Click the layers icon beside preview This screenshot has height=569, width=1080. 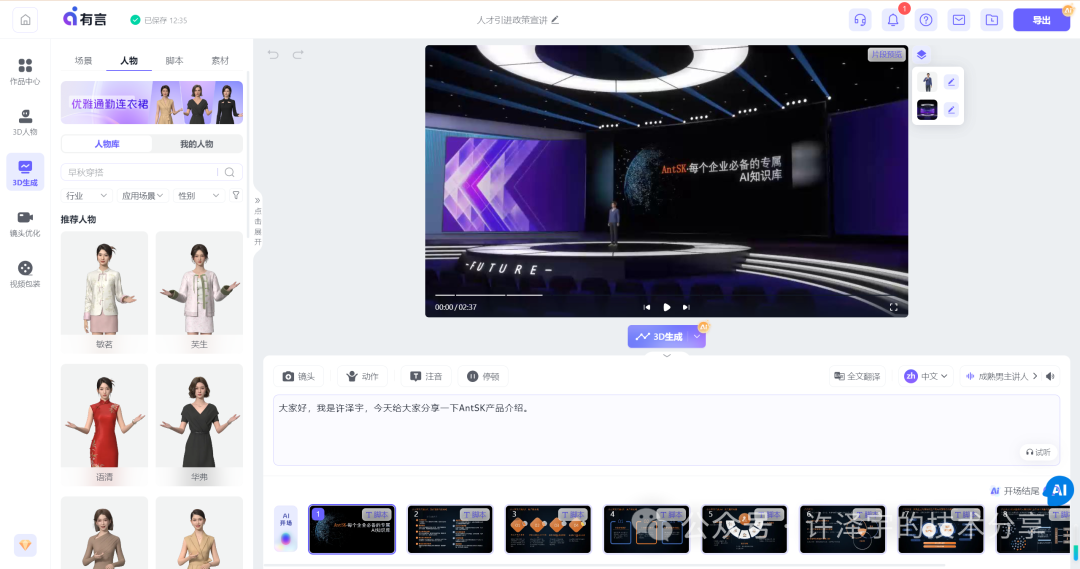click(922, 54)
